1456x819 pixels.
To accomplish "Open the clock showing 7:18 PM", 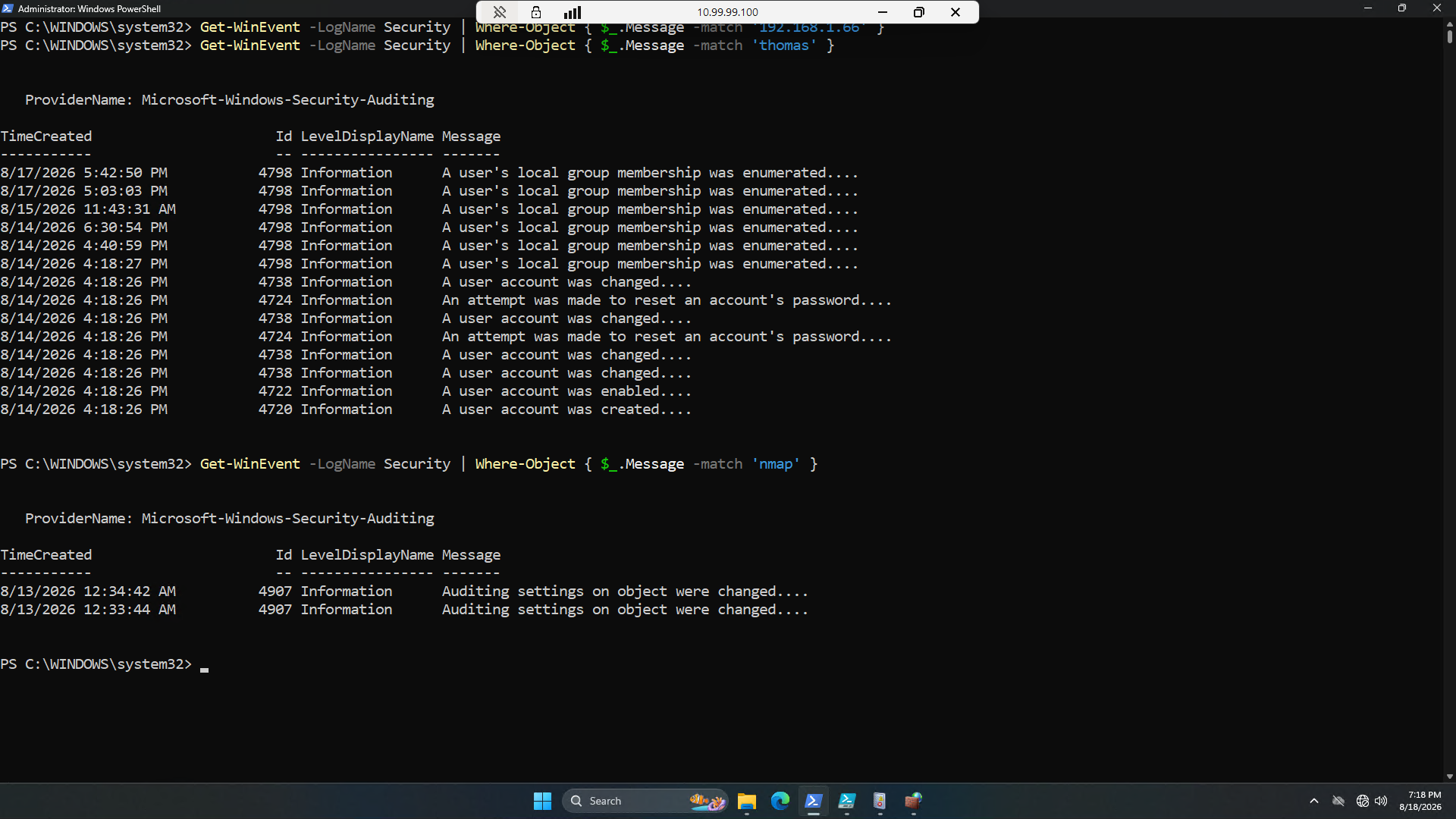I will tap(1420, 801).
